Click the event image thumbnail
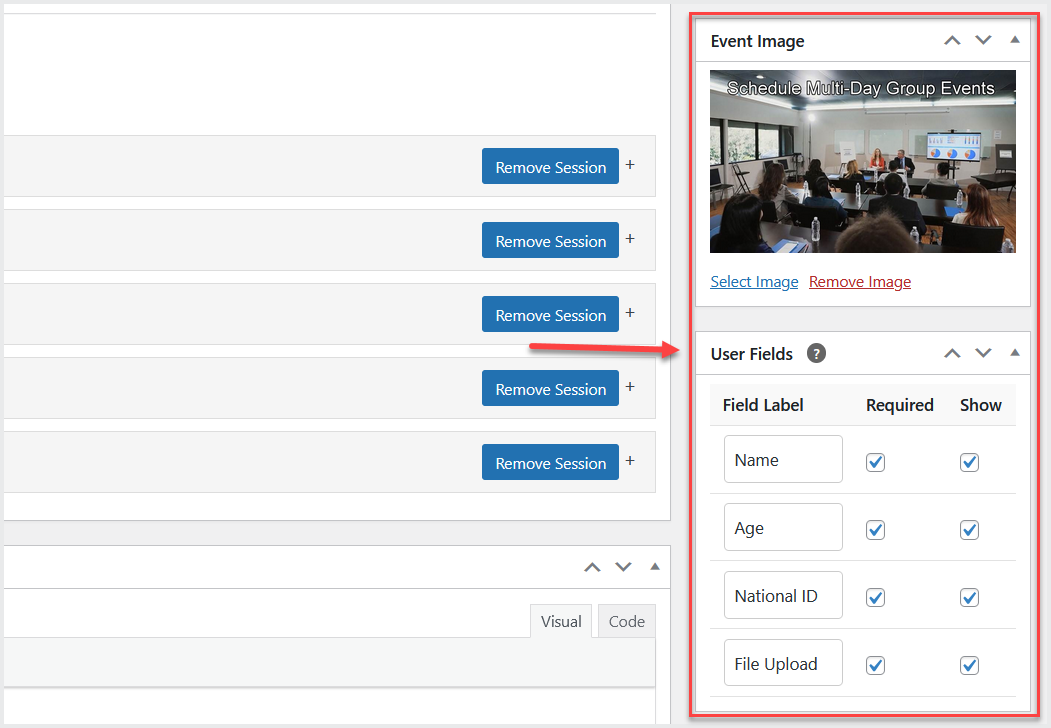The image size is (1051, 728). (862, 161)
